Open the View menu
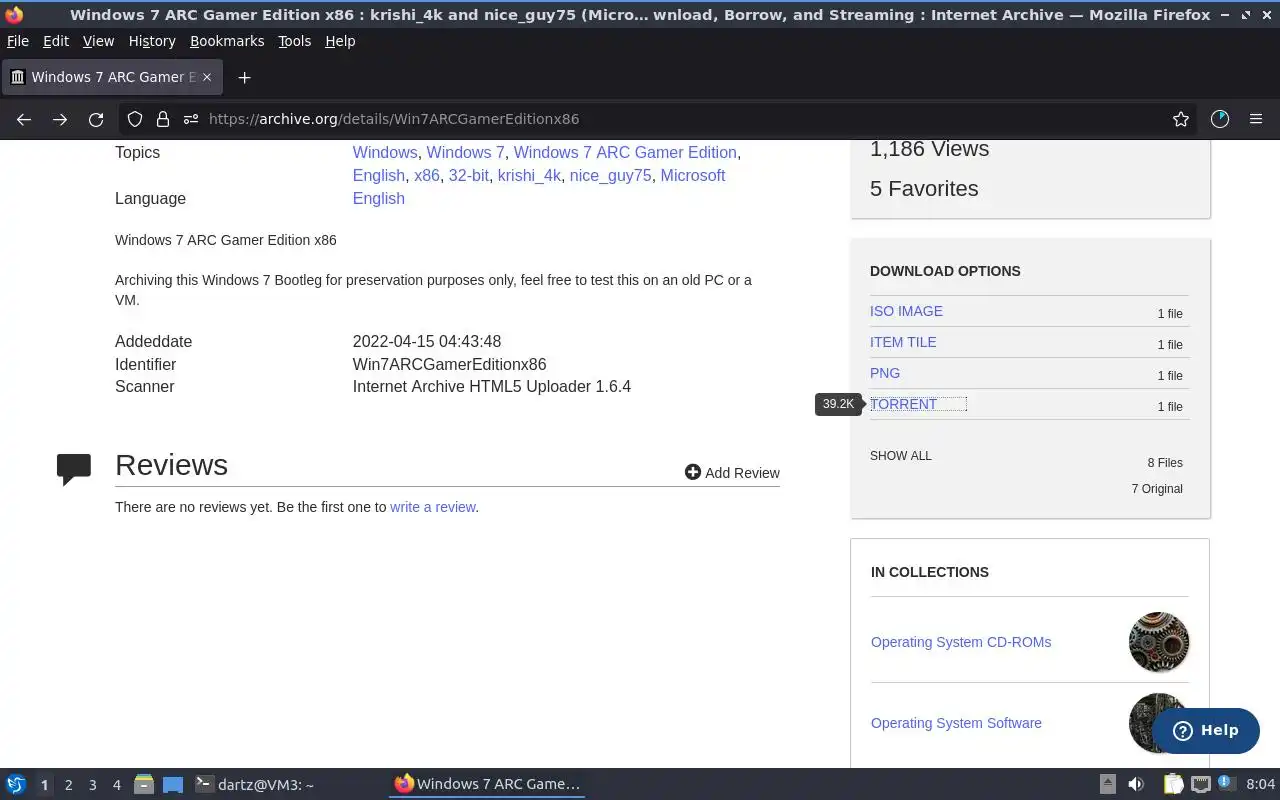The image size is (1280, 800). coord(98,41)
